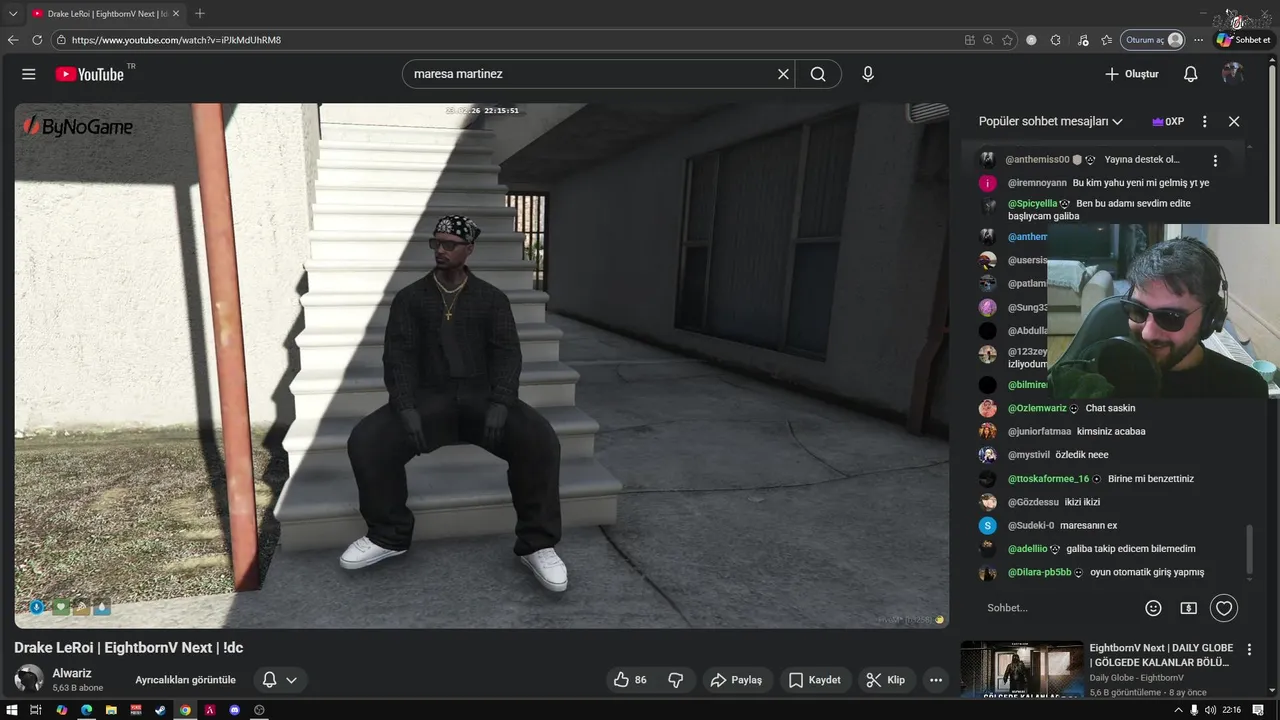Image resolution: width=1280 pixels, height=720 pixels.
Task: Open iremnoyann chat username
Action: click(1037, 183)
